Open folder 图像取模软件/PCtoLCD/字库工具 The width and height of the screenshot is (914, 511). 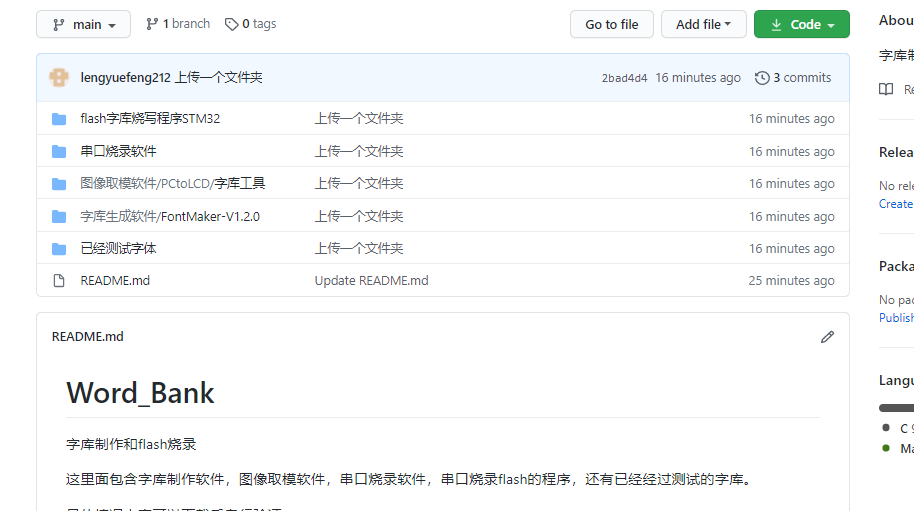173,184
